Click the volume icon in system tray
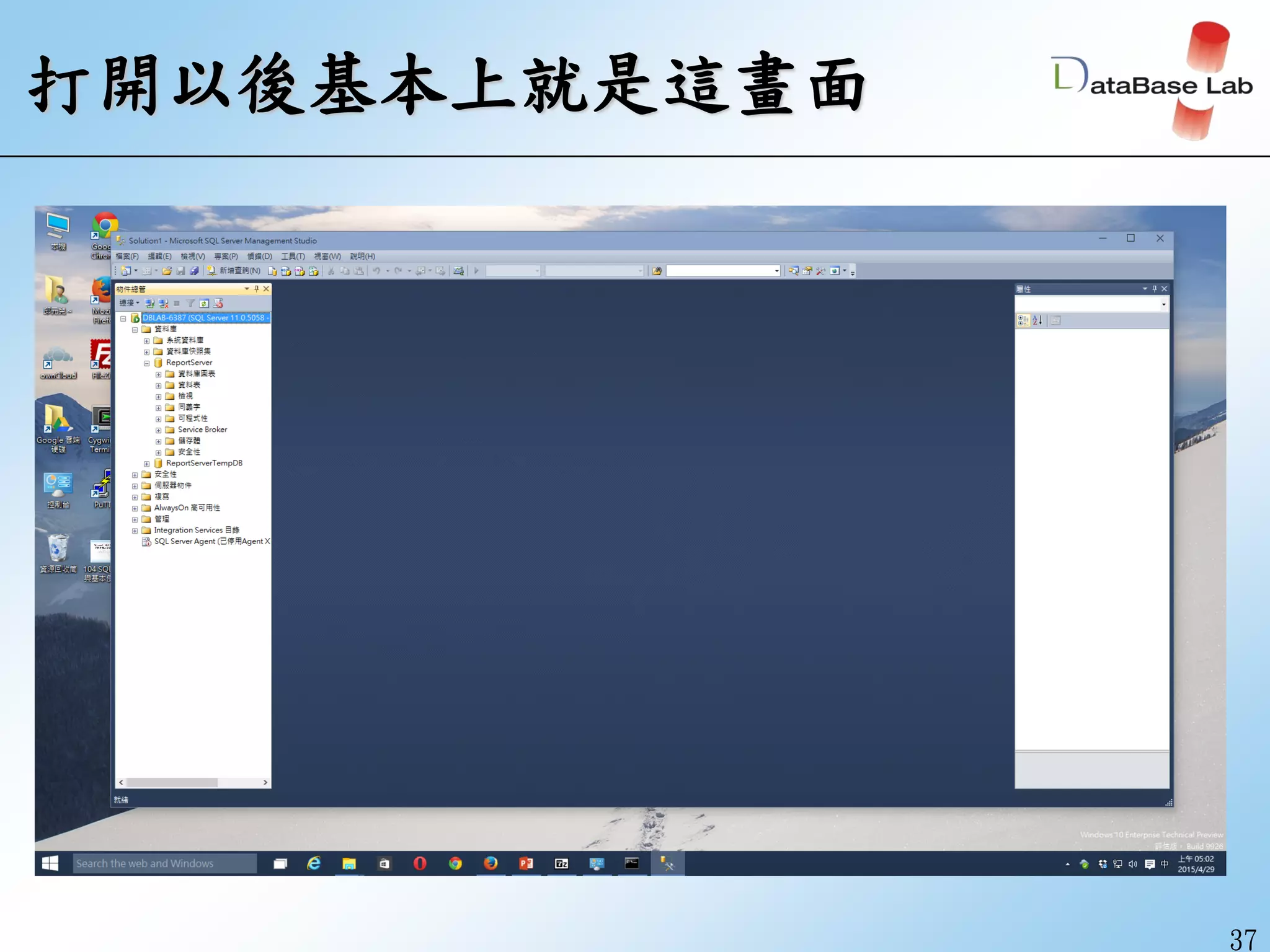 click(1133, 864)
